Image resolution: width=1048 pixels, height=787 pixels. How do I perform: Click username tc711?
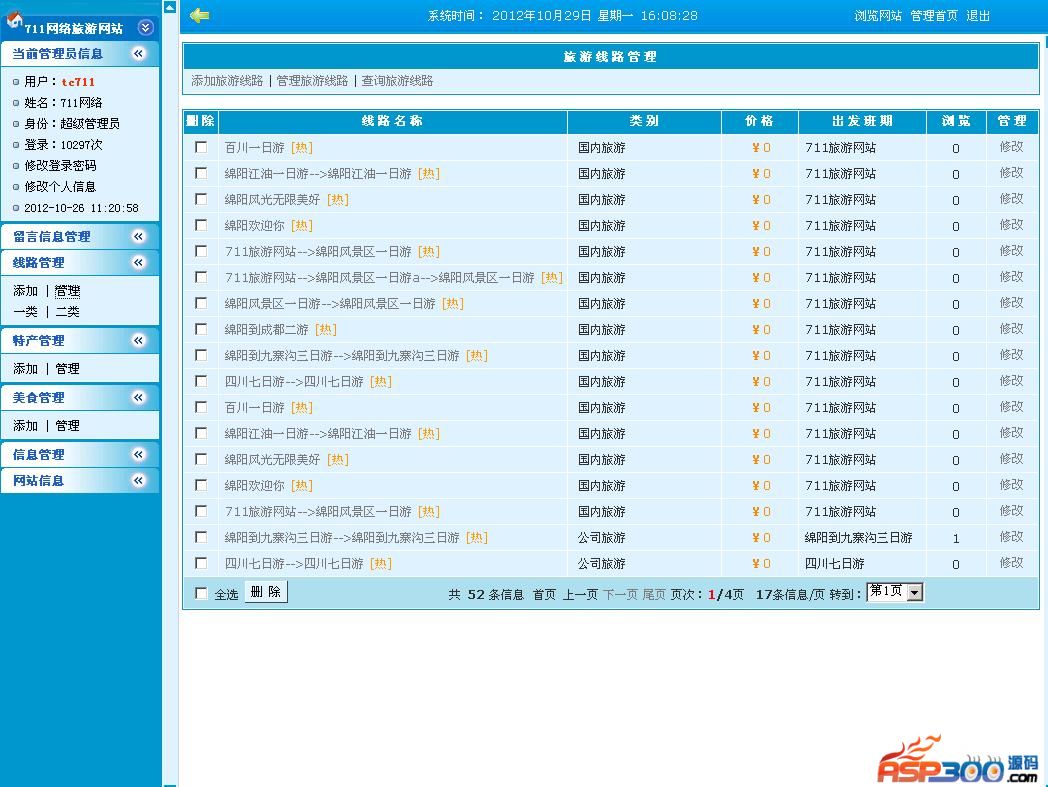78,82
